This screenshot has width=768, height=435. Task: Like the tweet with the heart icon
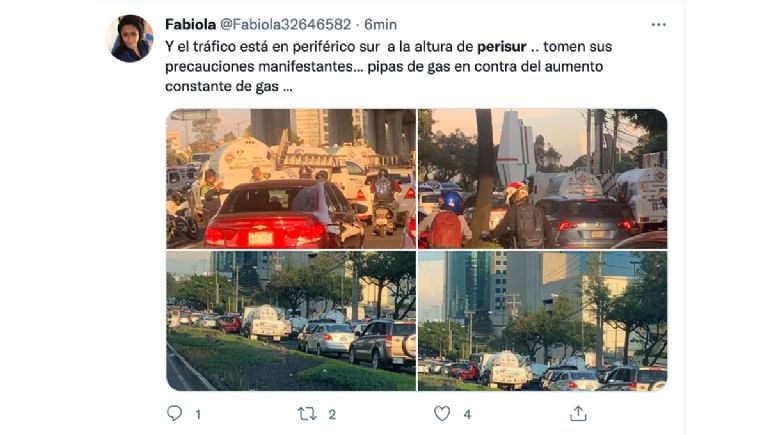click(x=442, y=414)
